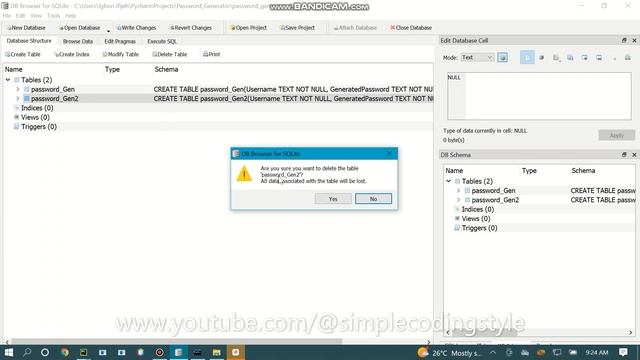Click the Print icon in cell editor toolbar
The height and width of the screenshot is (360, 640).
(x=628, y=58)
